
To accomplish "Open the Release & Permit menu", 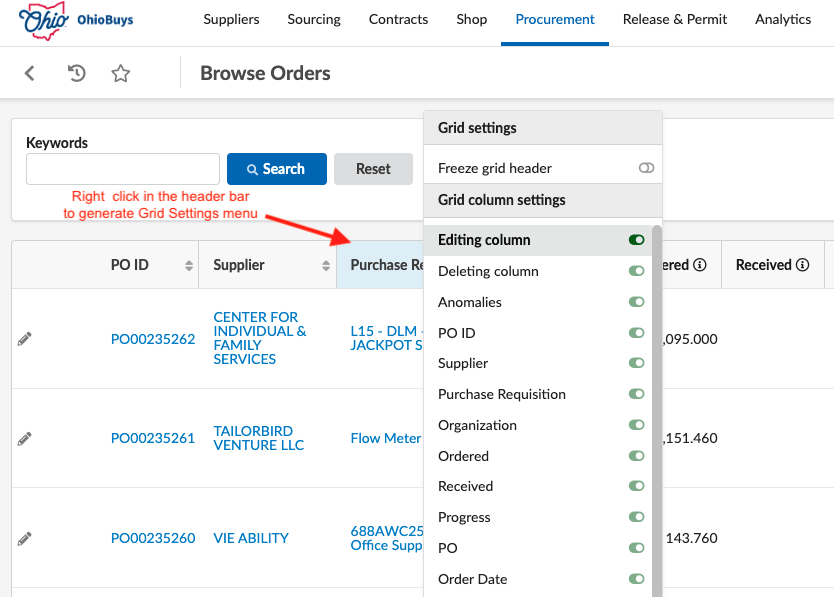I will (x=674, y=20).
